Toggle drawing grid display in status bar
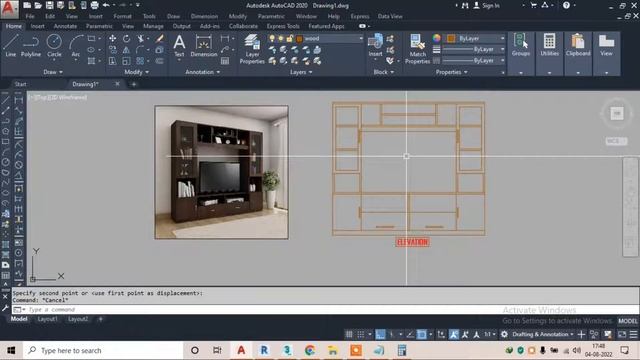Viewport: 640px width, 360px height. pos(349,334)
